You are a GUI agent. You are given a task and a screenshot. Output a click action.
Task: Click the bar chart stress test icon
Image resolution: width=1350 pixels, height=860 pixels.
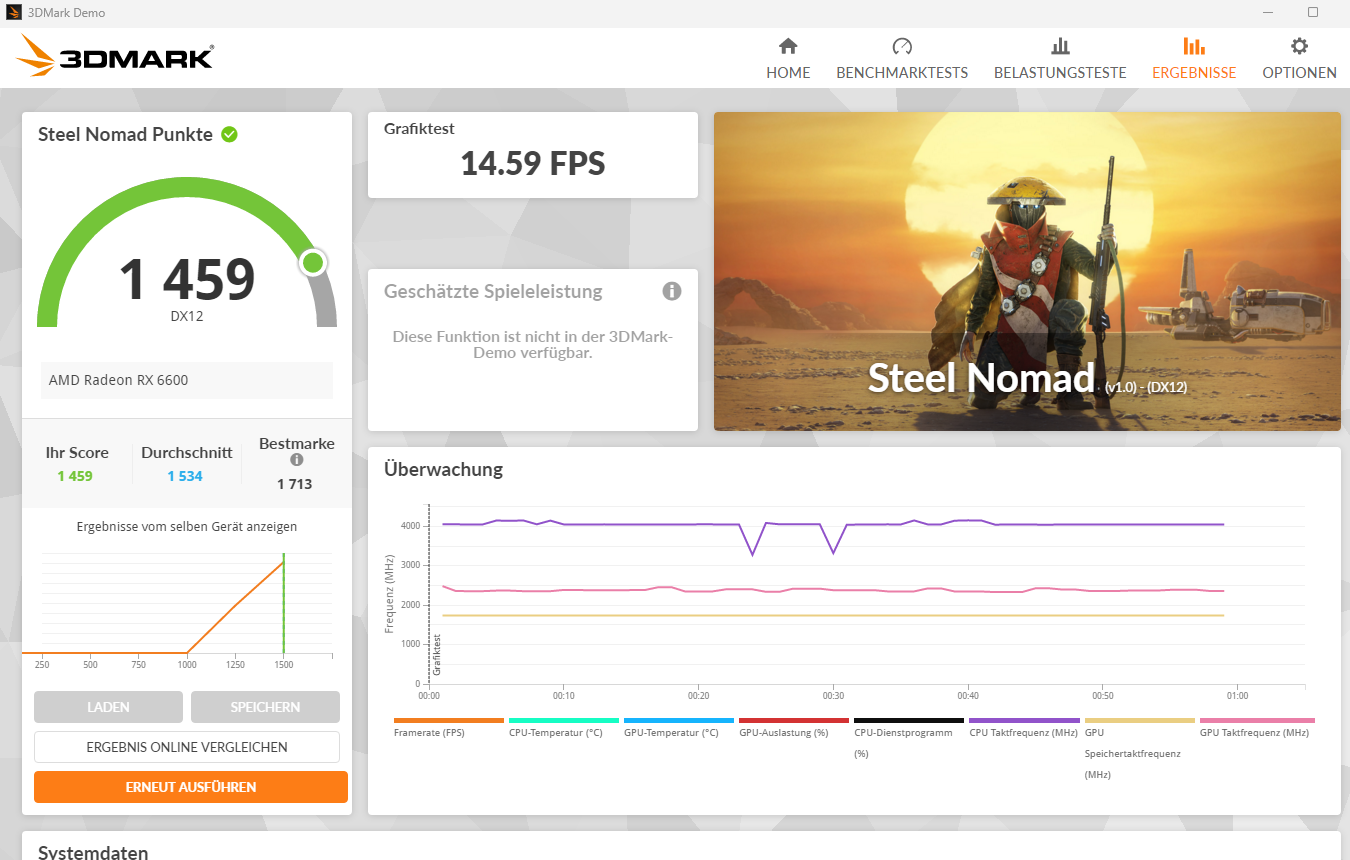coord(1060,46)
